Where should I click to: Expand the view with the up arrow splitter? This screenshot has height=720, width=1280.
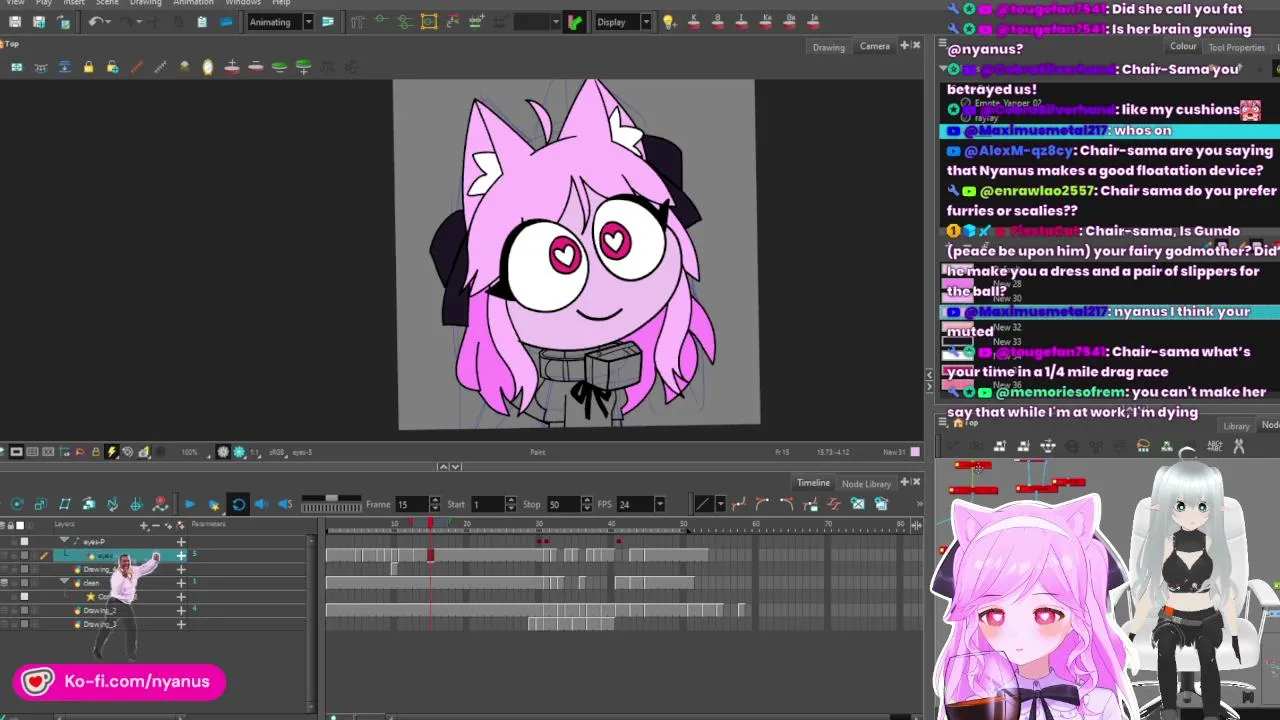click(443, 466)
